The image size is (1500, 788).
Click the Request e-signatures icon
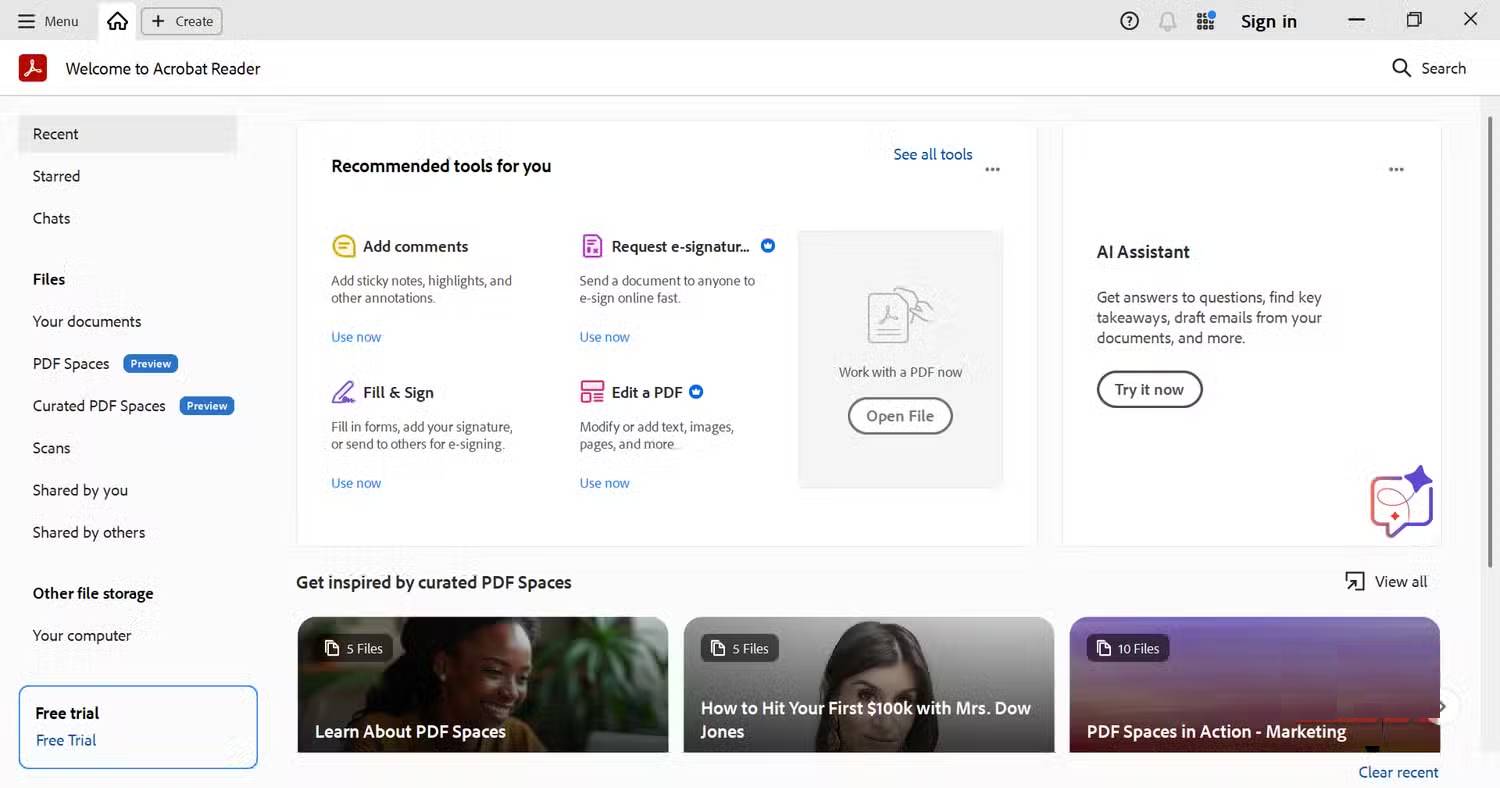592,246
